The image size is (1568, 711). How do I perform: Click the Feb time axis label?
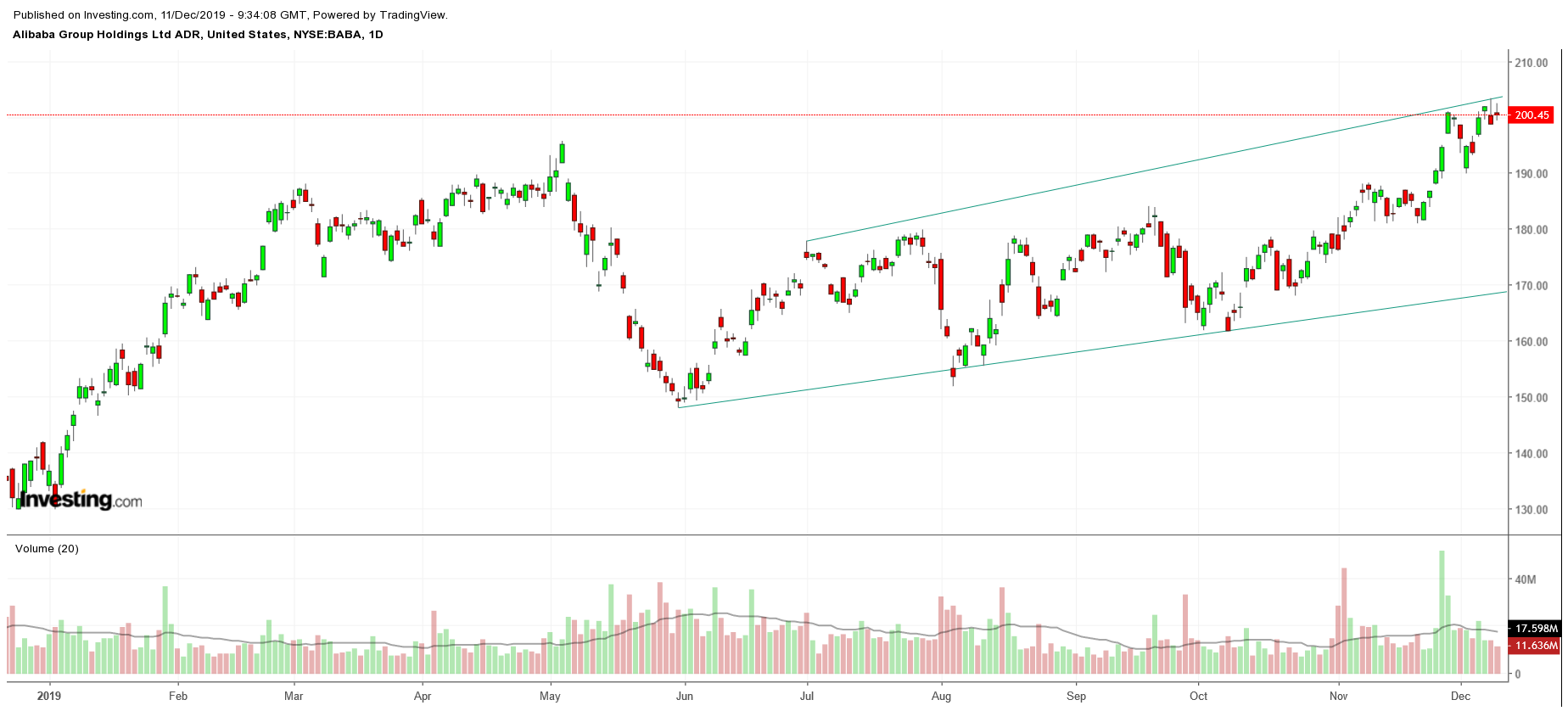(178, 696)
